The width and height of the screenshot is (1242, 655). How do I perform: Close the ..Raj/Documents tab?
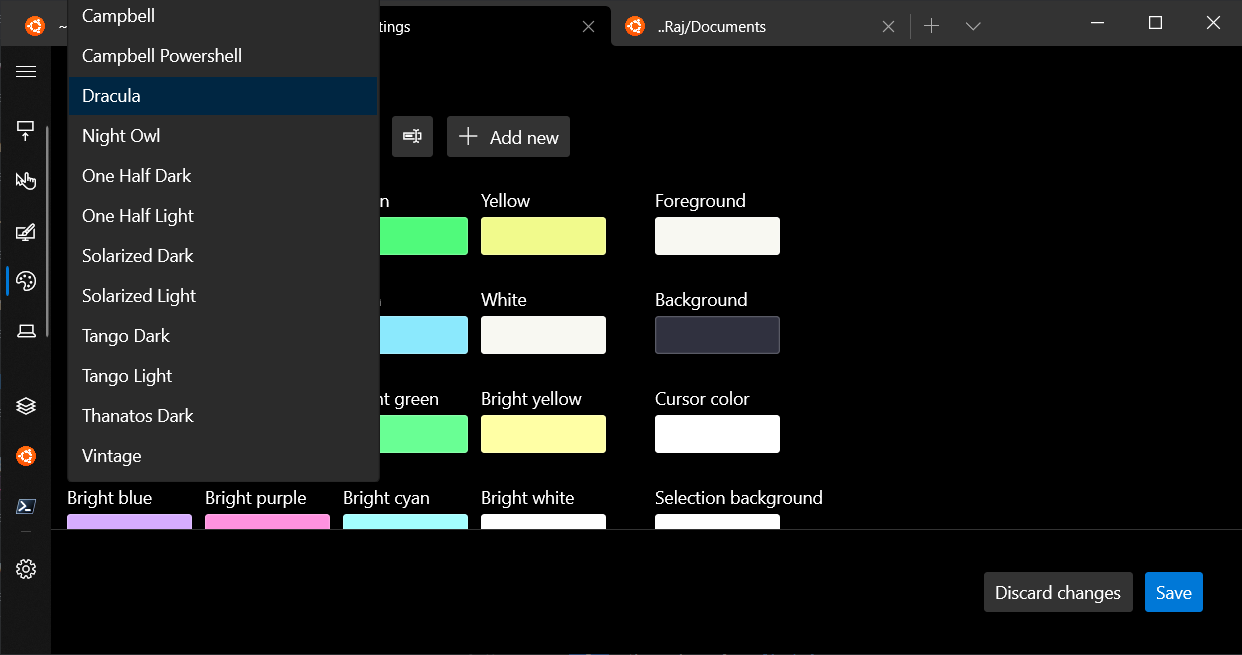click(888, 27)
